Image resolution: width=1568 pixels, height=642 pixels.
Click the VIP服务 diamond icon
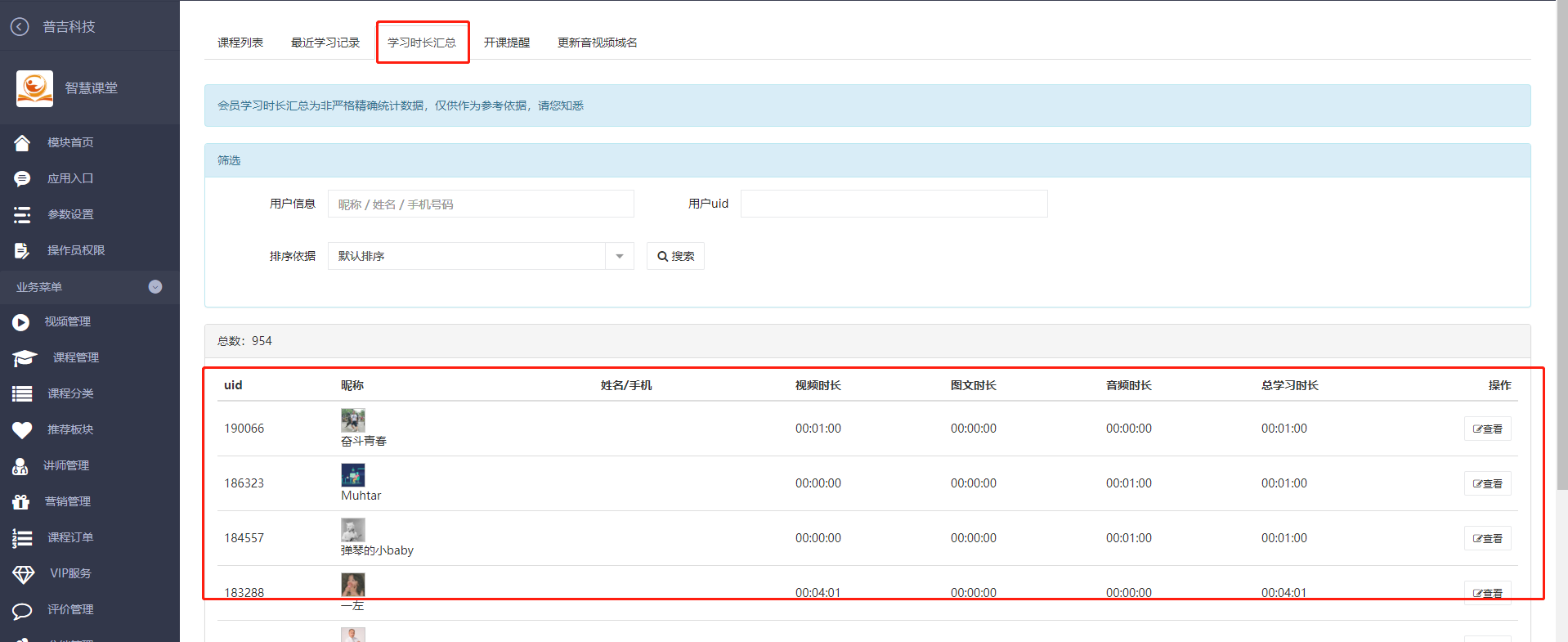24,574
